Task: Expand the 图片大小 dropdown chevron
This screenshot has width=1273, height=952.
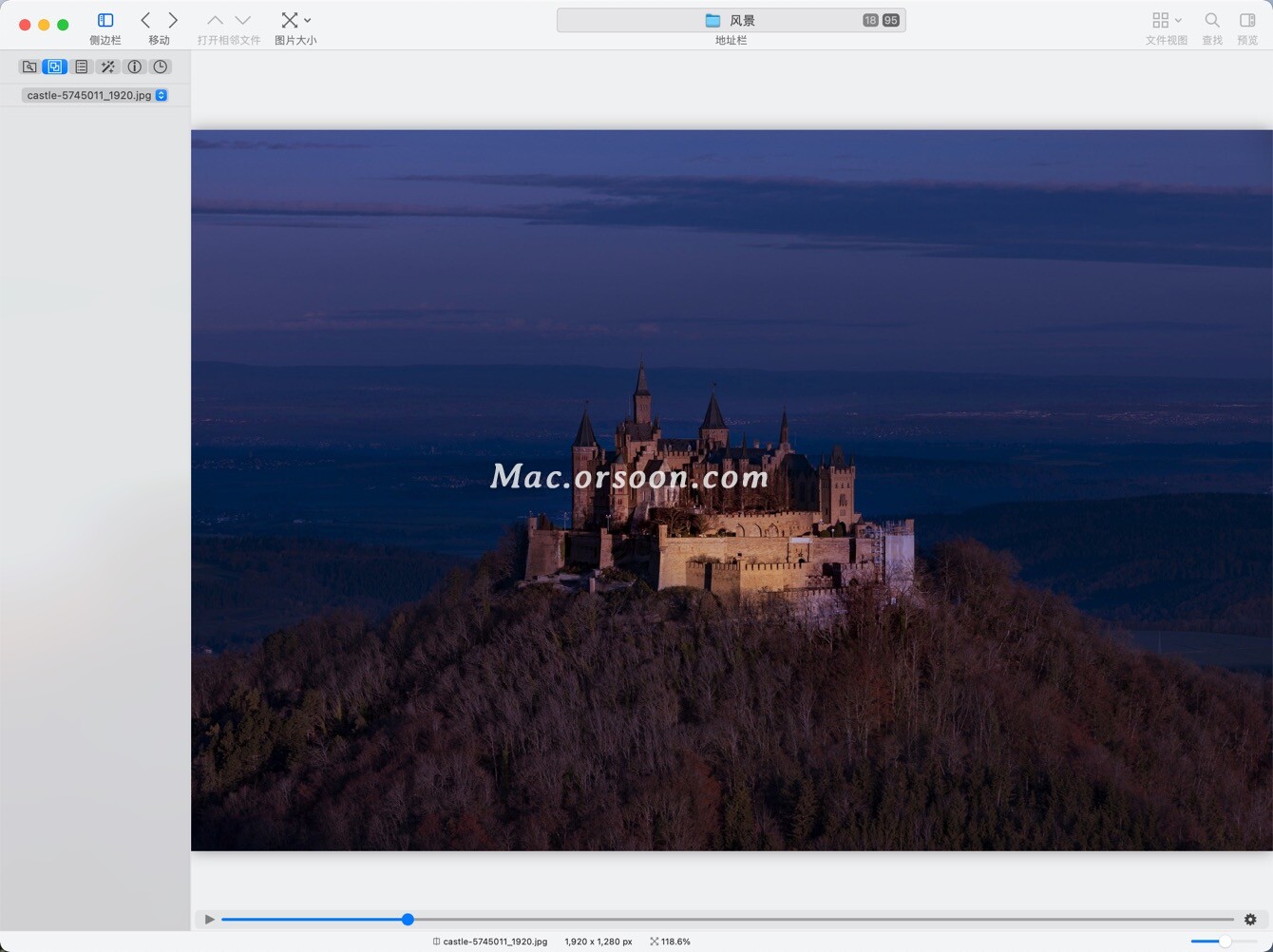Action: [308, 20]
